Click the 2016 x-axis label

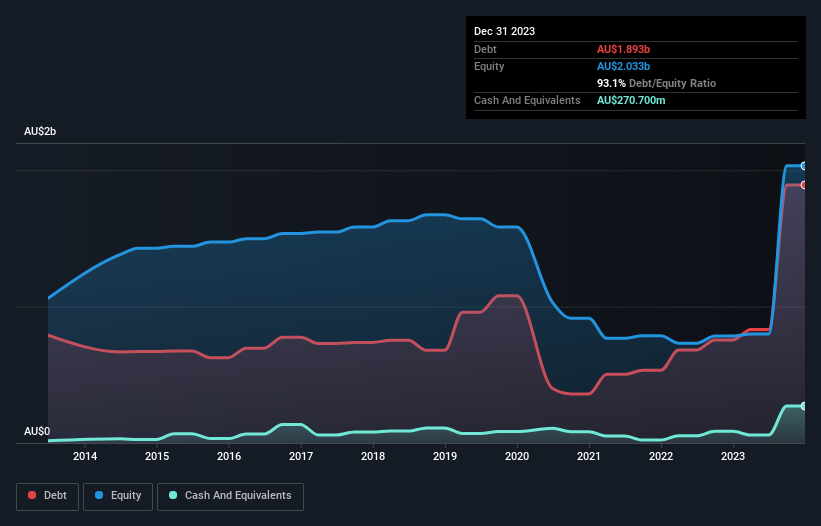[229, 456]
